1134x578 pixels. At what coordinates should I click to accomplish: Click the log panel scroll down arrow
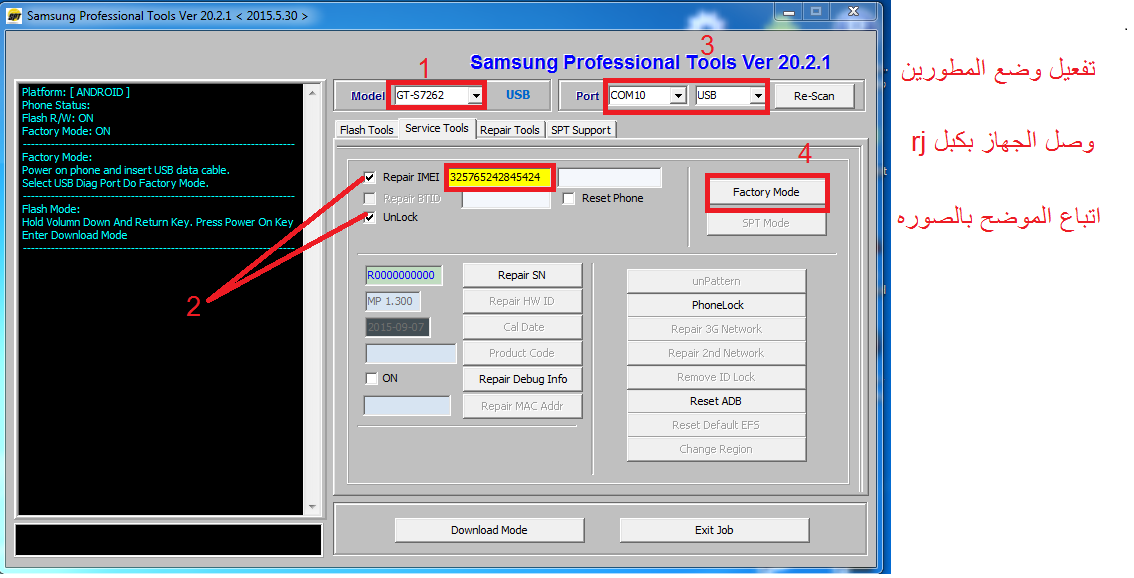pyautogui.click(x=312, y=507)
